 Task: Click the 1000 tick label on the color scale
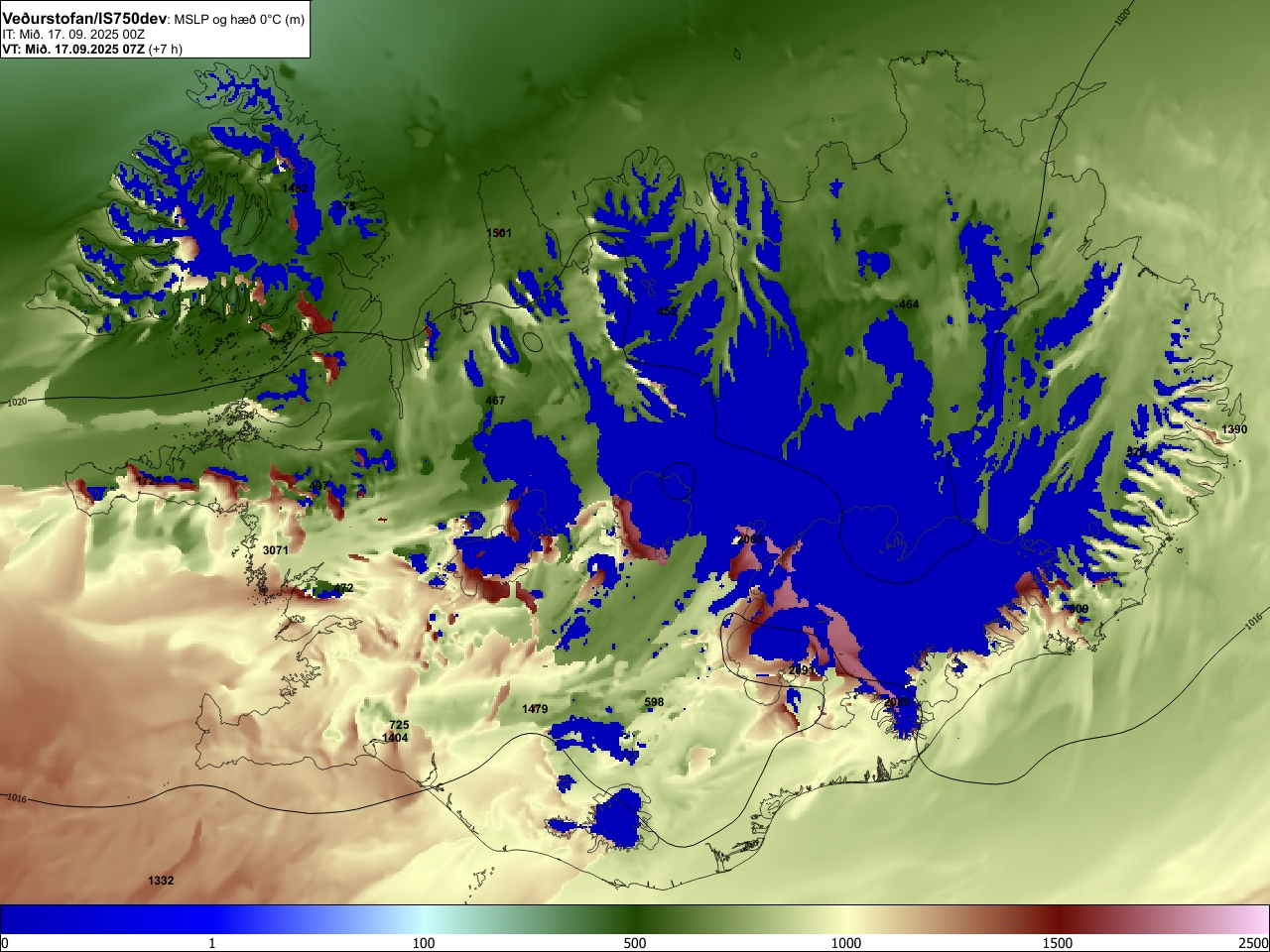click(846, 943)
